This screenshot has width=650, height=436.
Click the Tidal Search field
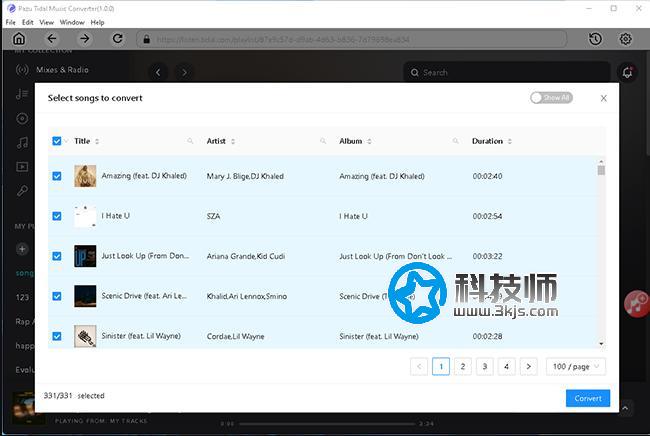coord(507,73)
